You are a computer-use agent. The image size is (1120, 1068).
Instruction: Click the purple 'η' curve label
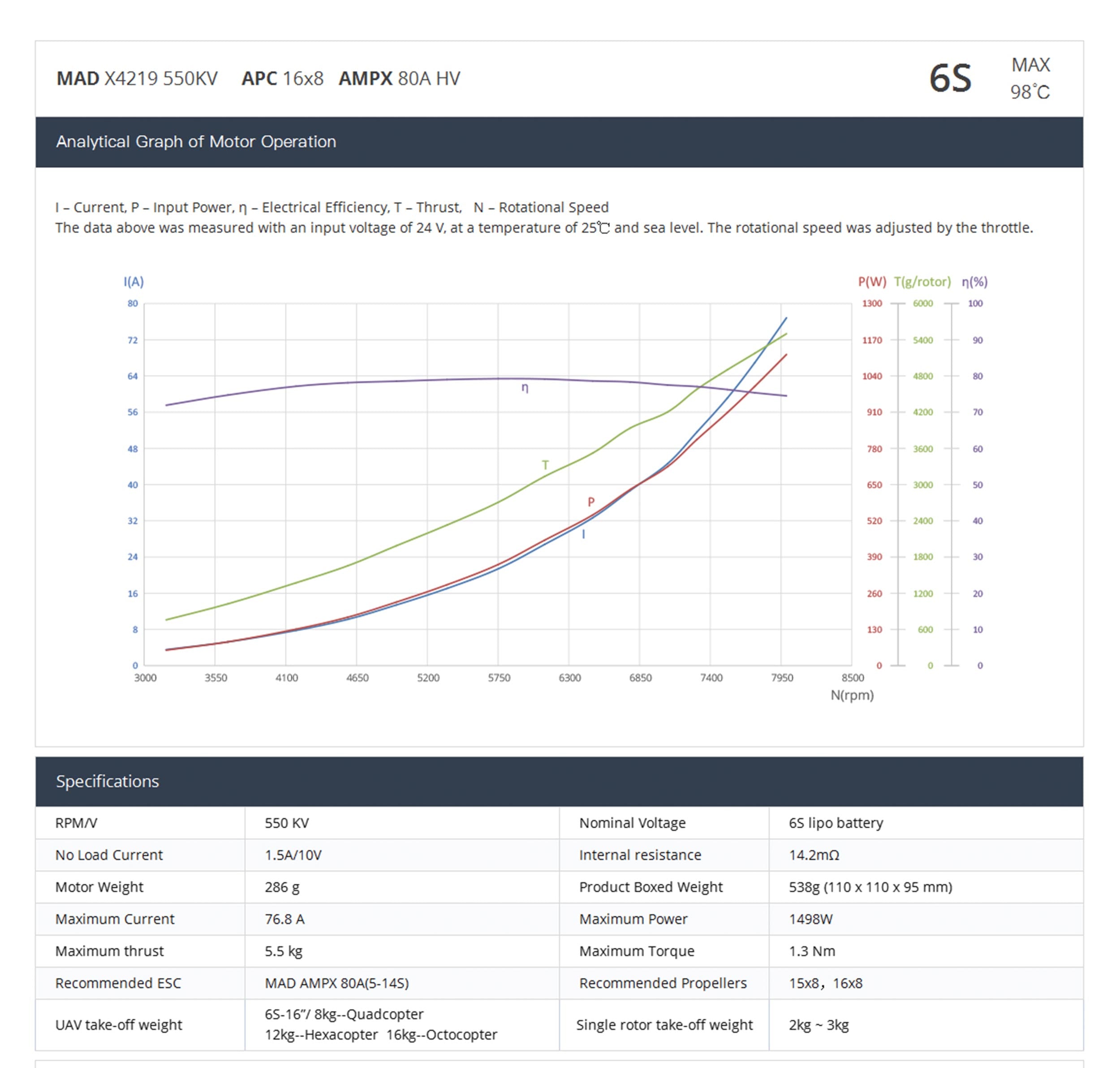point(525,388)
